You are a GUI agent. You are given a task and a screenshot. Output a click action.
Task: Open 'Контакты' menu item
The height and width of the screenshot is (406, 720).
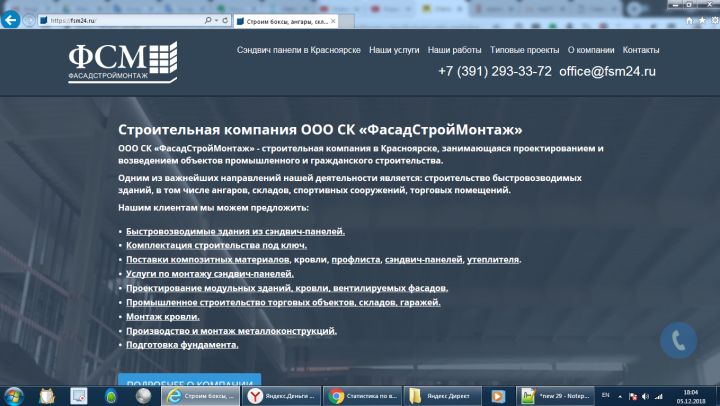tap(641, 50)
